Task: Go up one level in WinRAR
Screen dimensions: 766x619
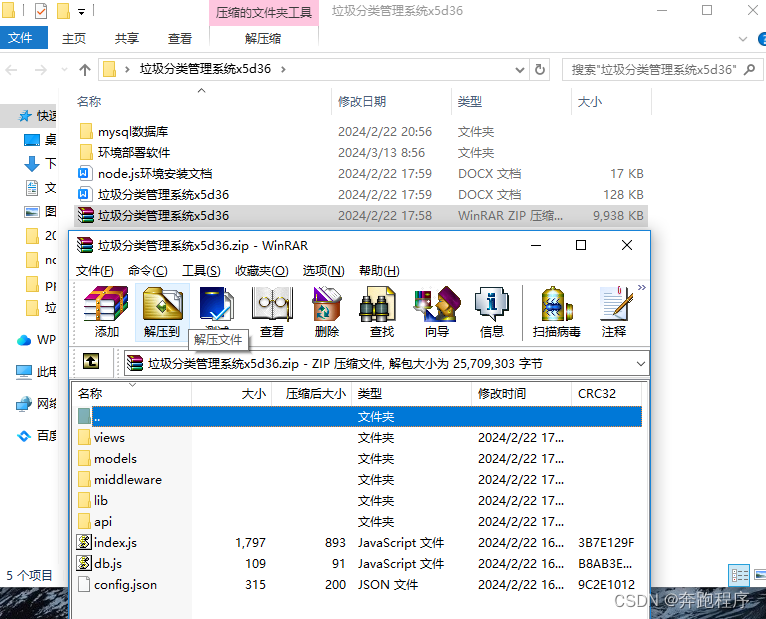Action: click(x=91, y=362)
